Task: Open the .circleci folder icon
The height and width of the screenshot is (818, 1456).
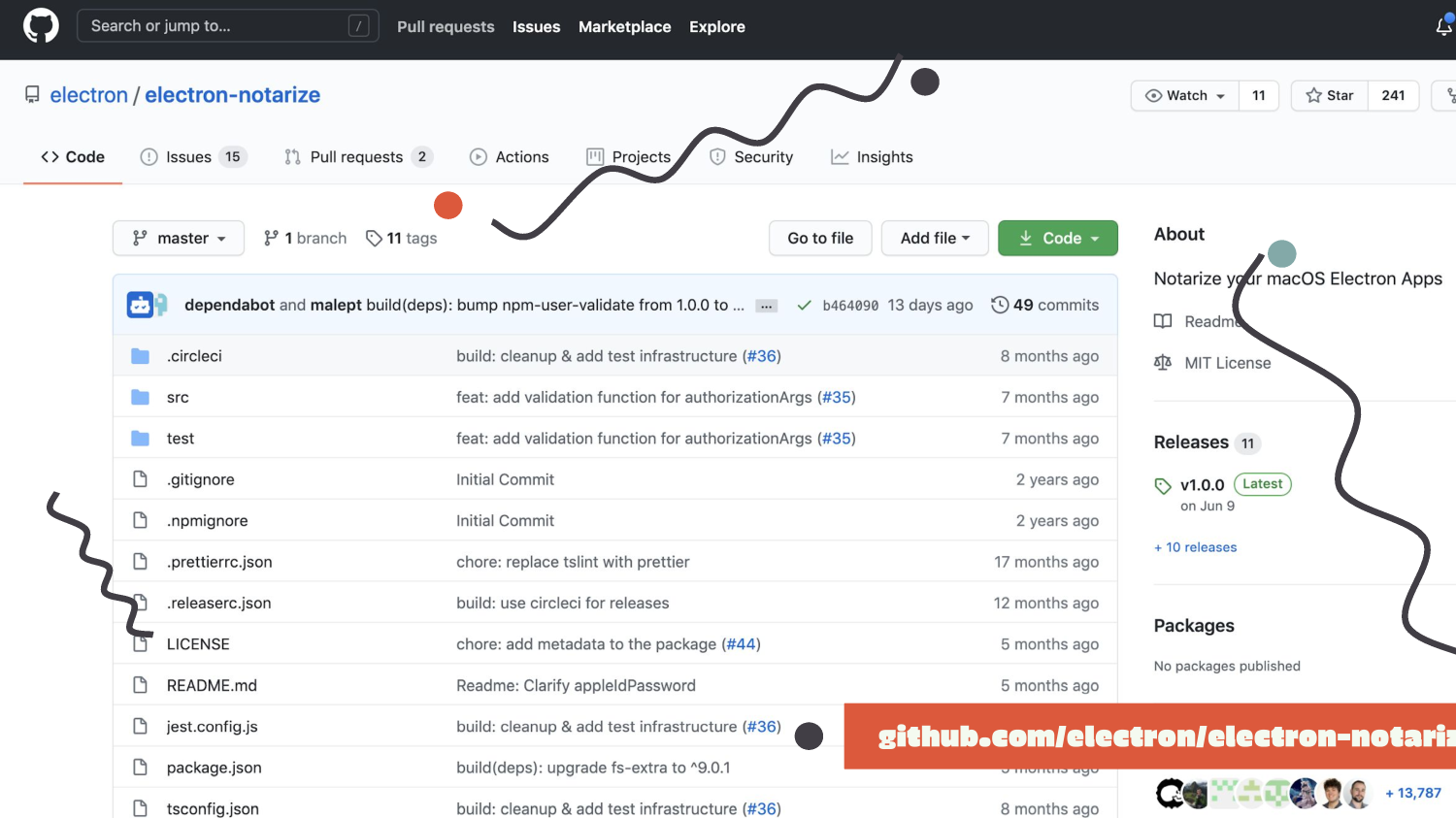Action: tap(141, 356)
